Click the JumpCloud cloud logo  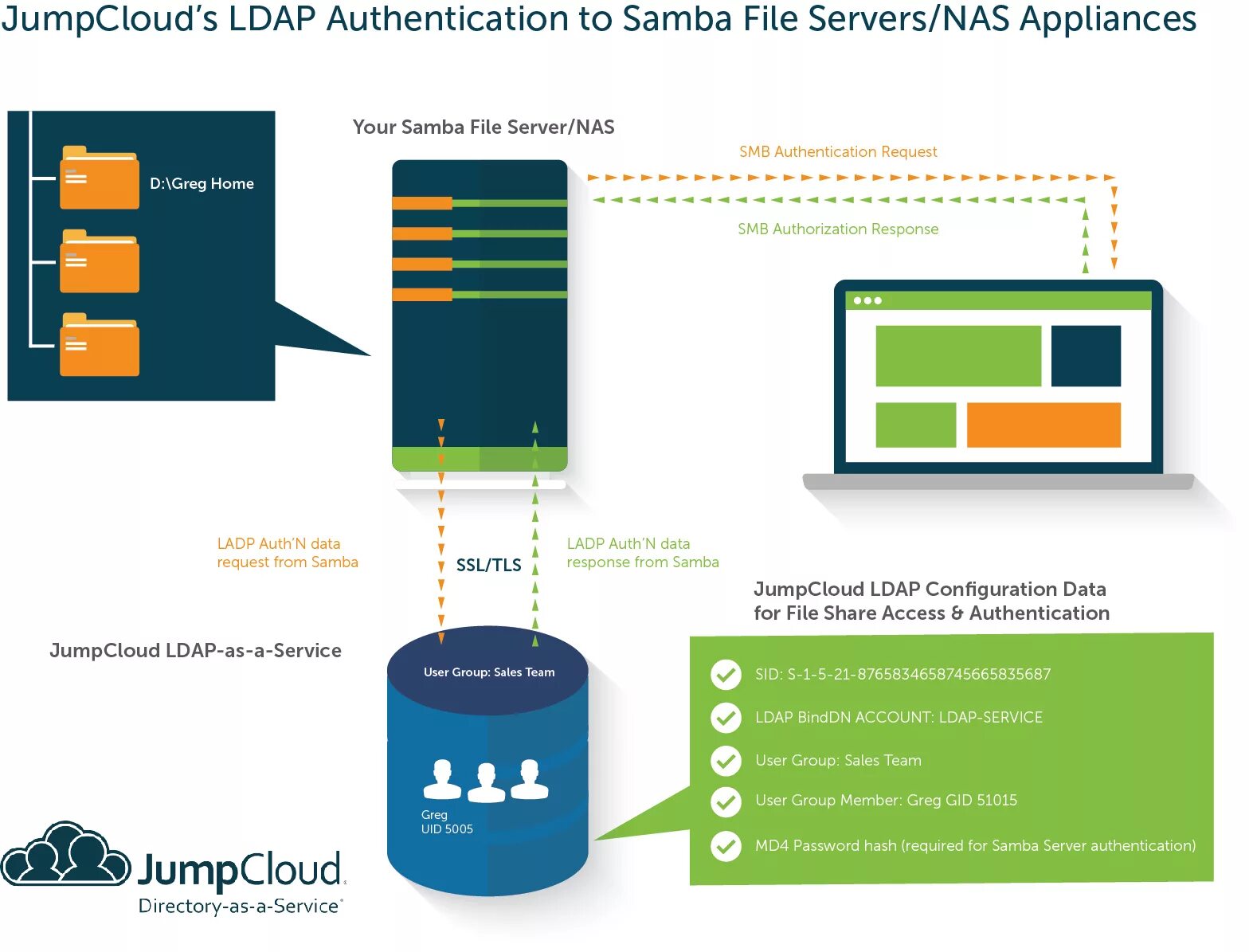[x=65, y=854]
